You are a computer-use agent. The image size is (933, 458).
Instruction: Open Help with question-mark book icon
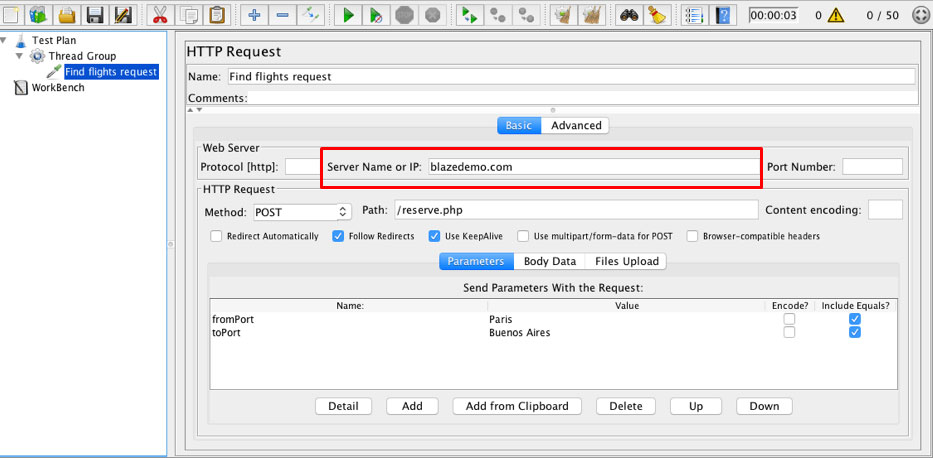[722, 14]
